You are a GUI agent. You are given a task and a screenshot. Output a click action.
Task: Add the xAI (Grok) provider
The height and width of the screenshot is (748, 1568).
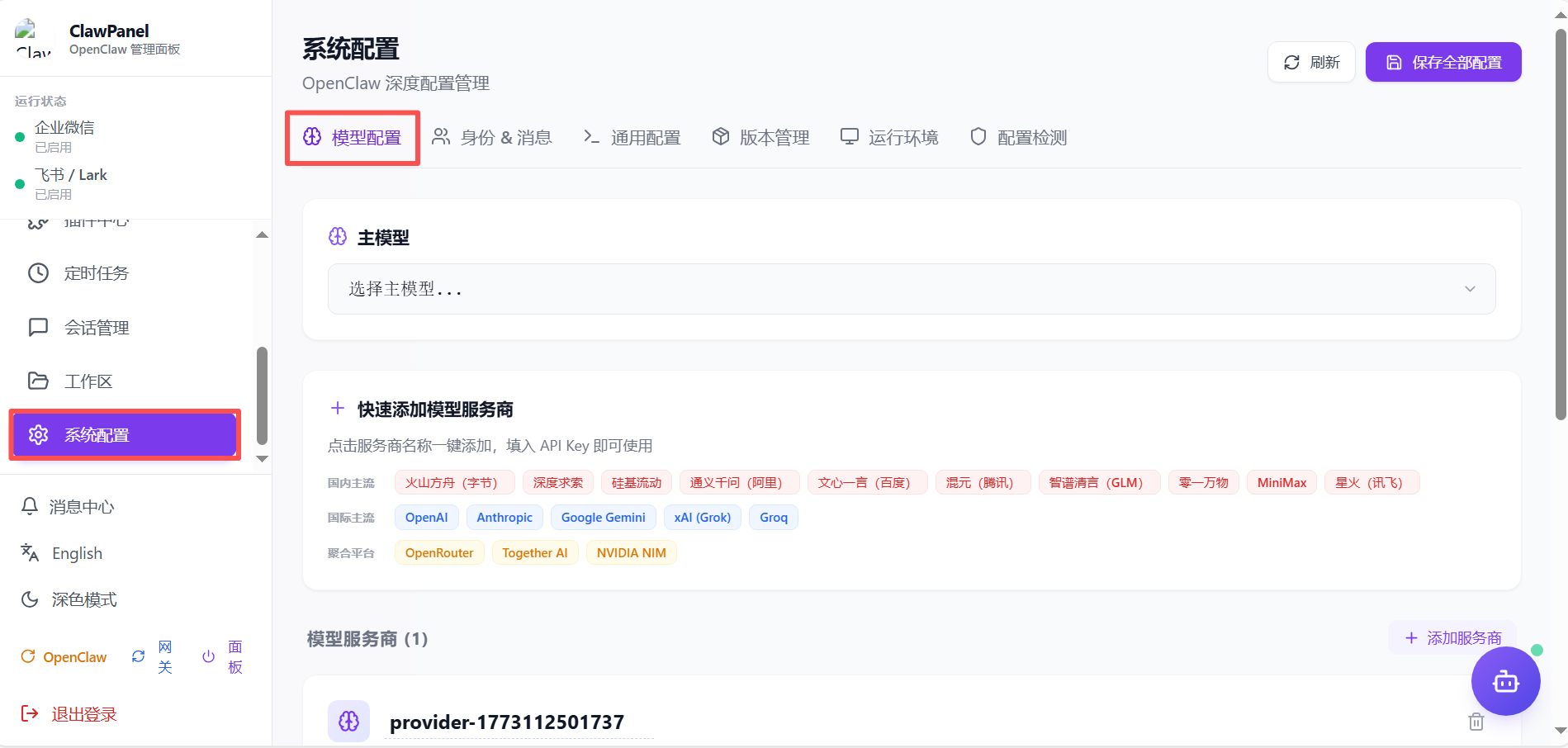703,518
